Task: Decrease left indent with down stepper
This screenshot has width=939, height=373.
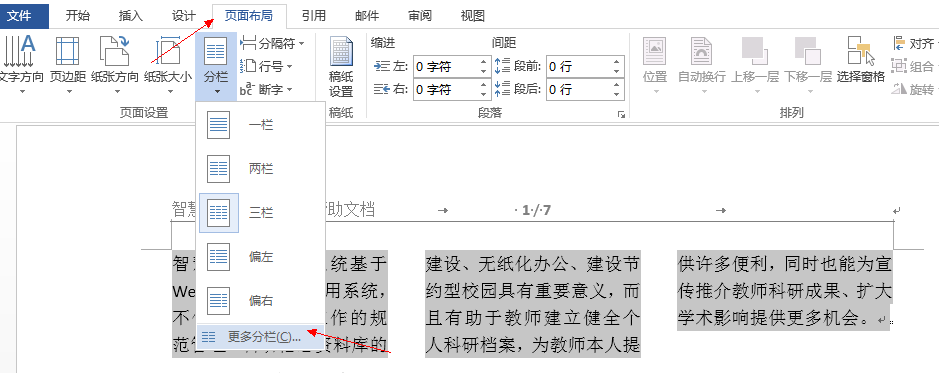Action: pyautogui.click(x=484, y=71)
